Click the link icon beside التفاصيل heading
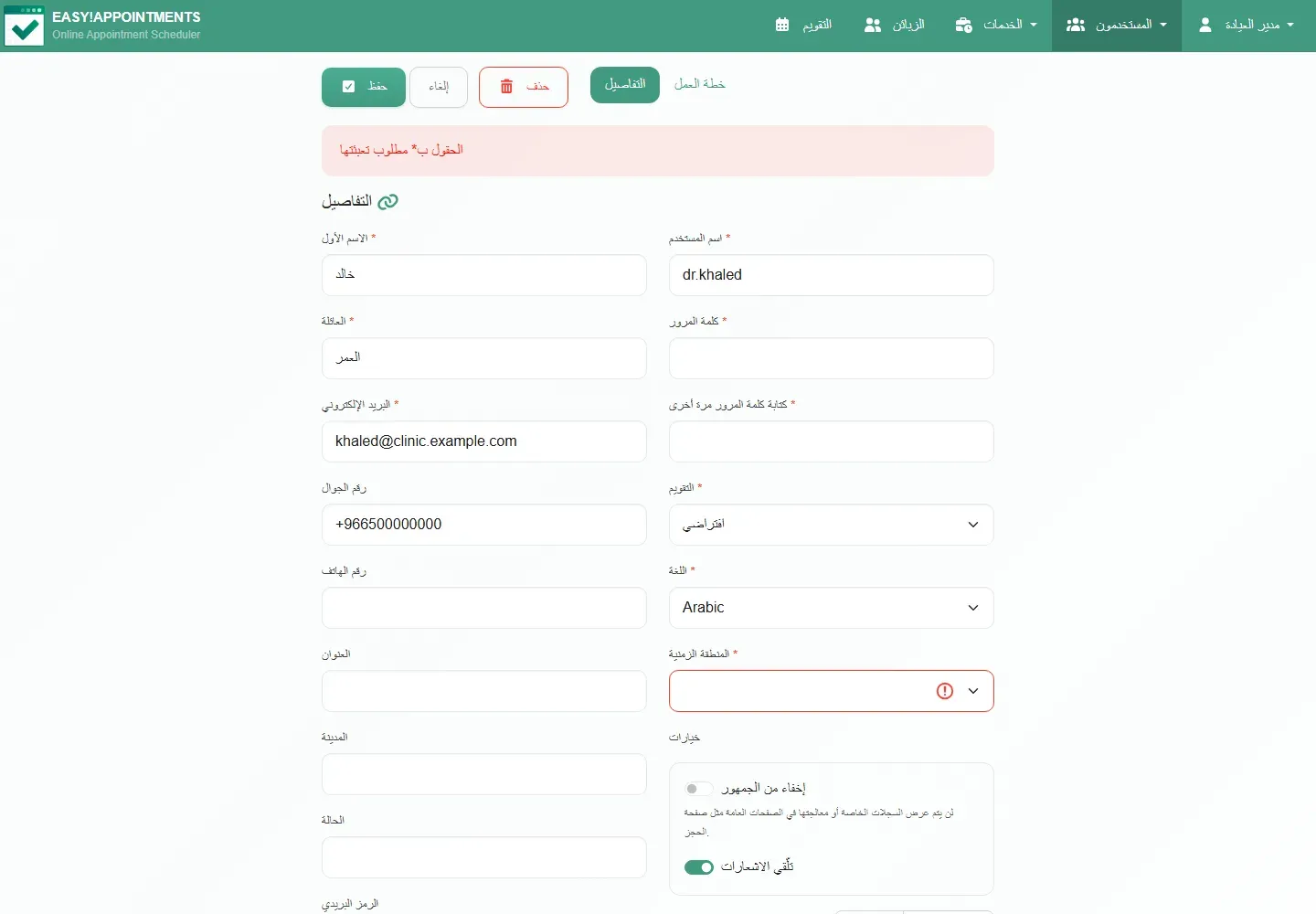 coord(387,201)
